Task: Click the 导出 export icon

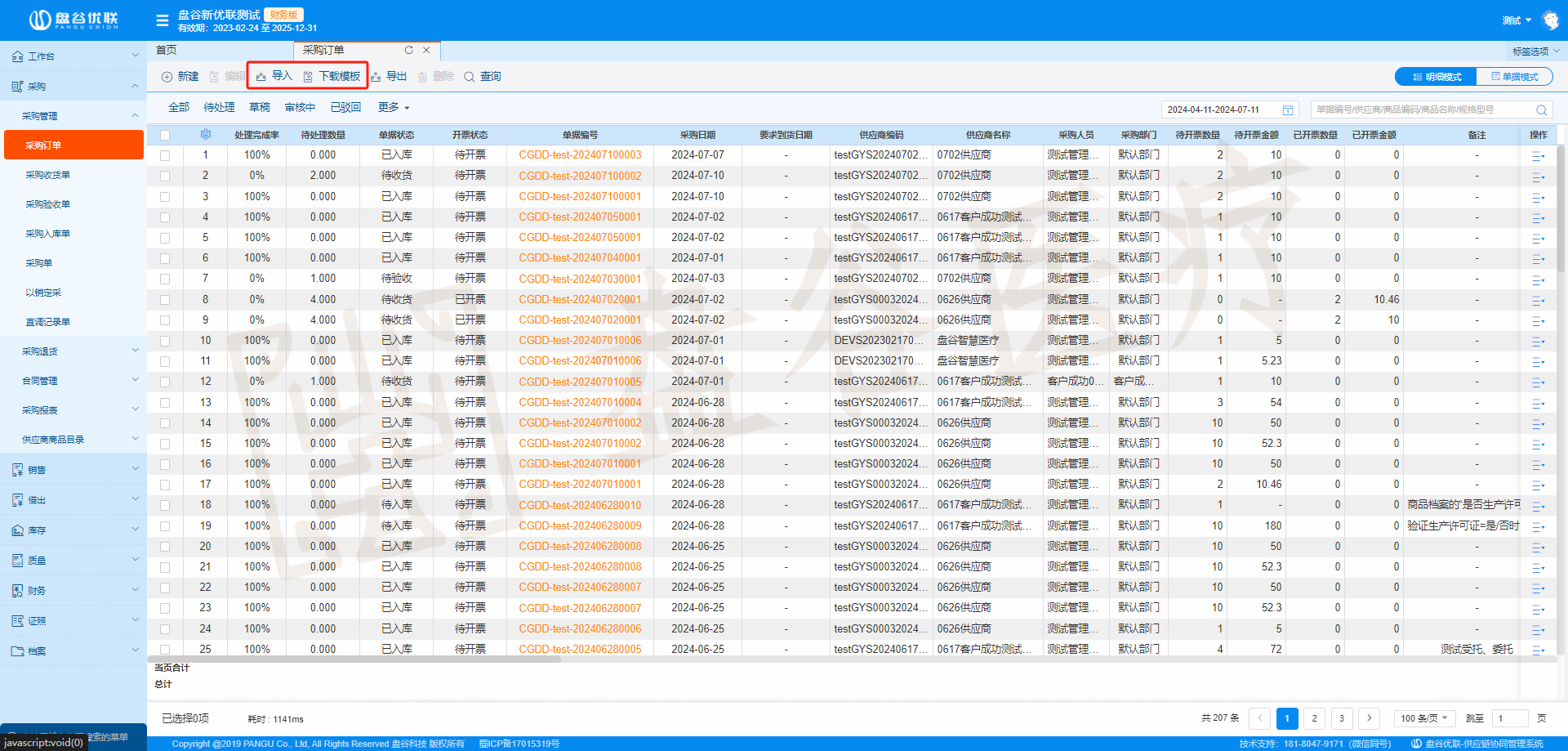Action: 376,77
